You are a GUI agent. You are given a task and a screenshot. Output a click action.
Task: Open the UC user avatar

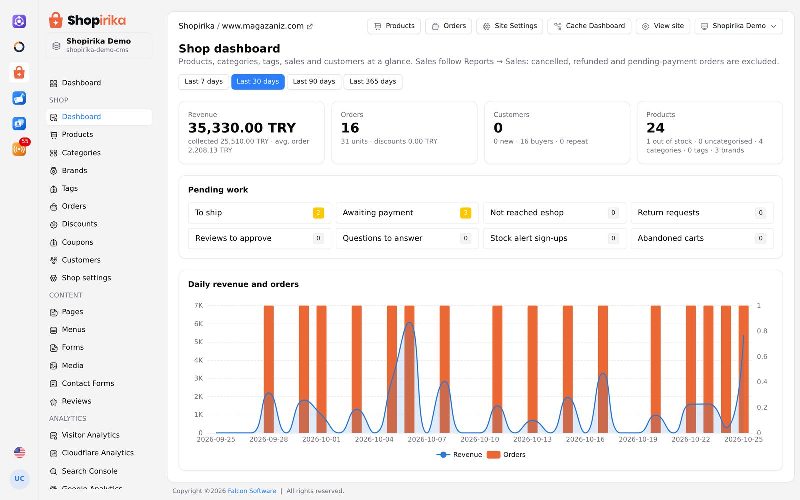point(19,479)
